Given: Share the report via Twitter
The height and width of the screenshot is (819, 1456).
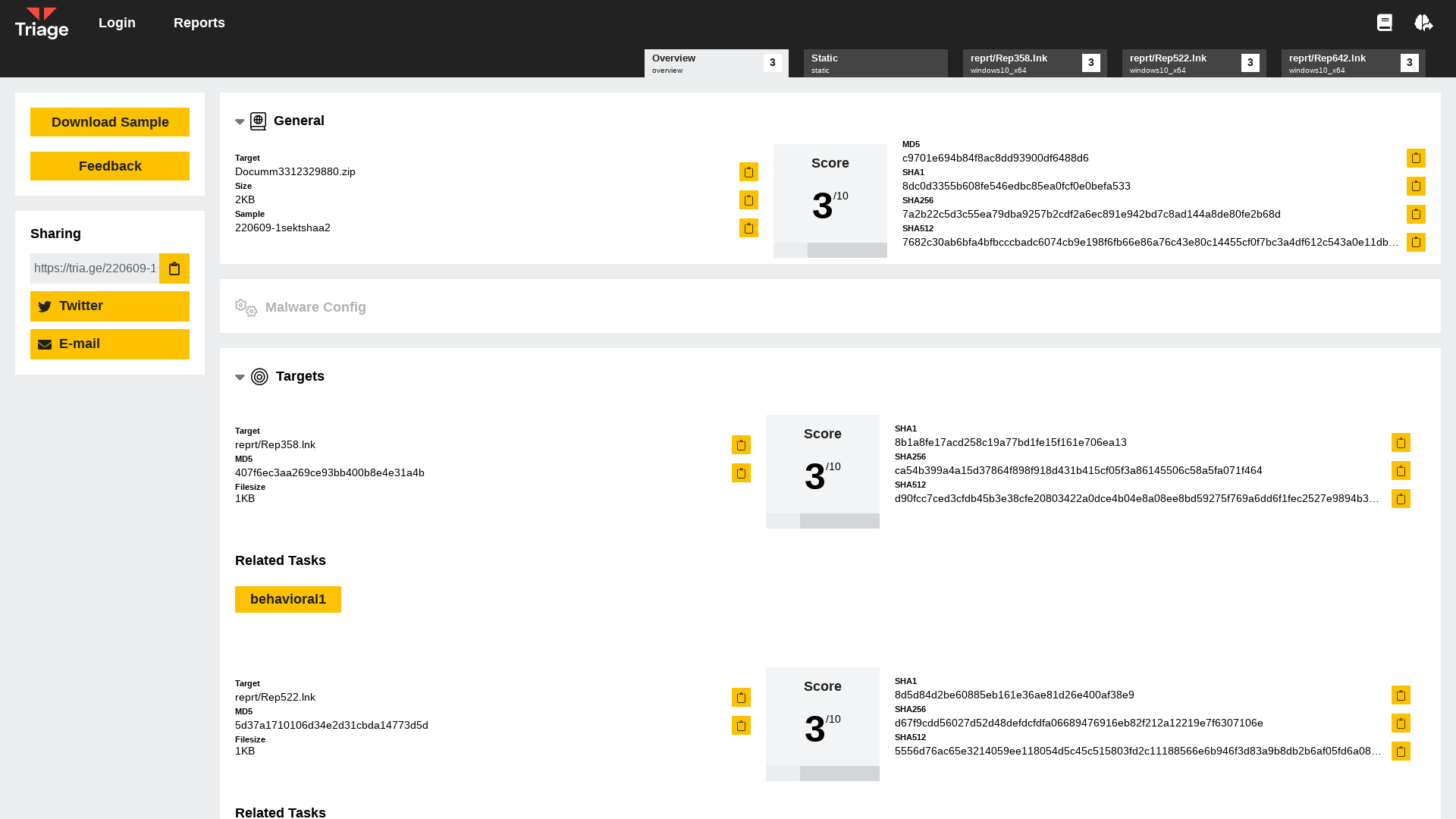Looking at the screenshot, I should coord(109,306).
